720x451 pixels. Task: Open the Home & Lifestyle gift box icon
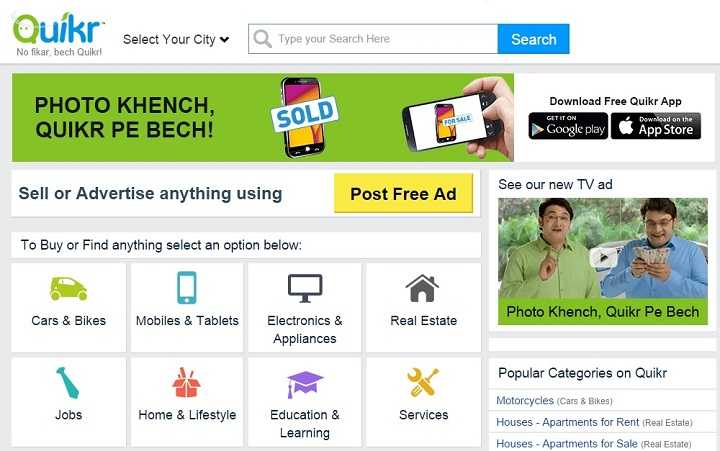click(x=186, y=382)
